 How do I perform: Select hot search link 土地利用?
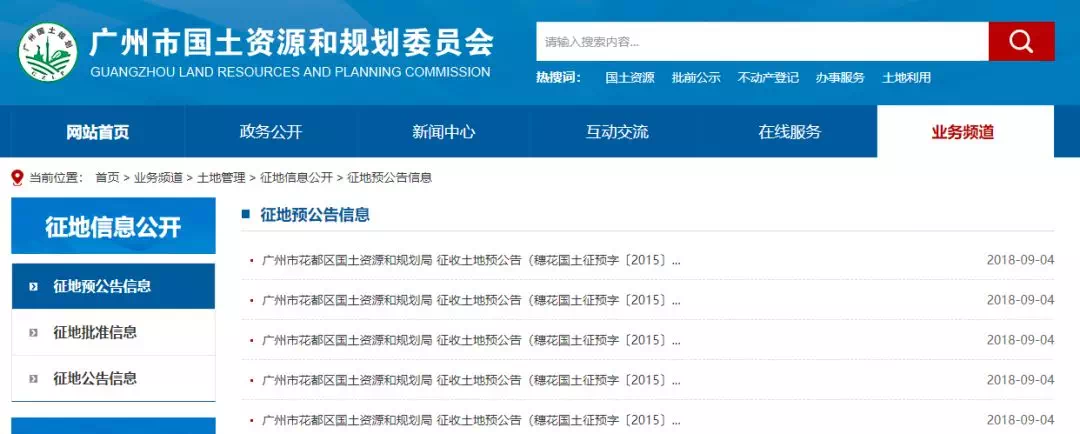(906, 78)
